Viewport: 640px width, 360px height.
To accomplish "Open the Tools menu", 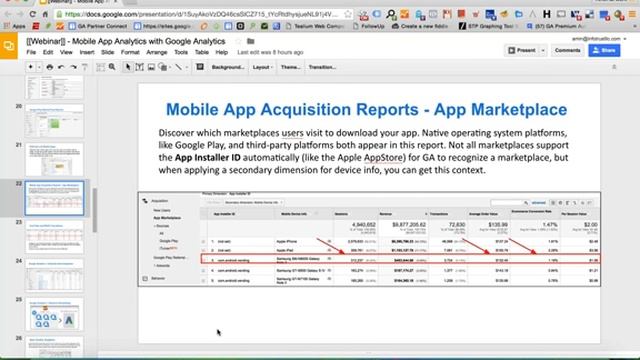I will (x=181, y=52).
